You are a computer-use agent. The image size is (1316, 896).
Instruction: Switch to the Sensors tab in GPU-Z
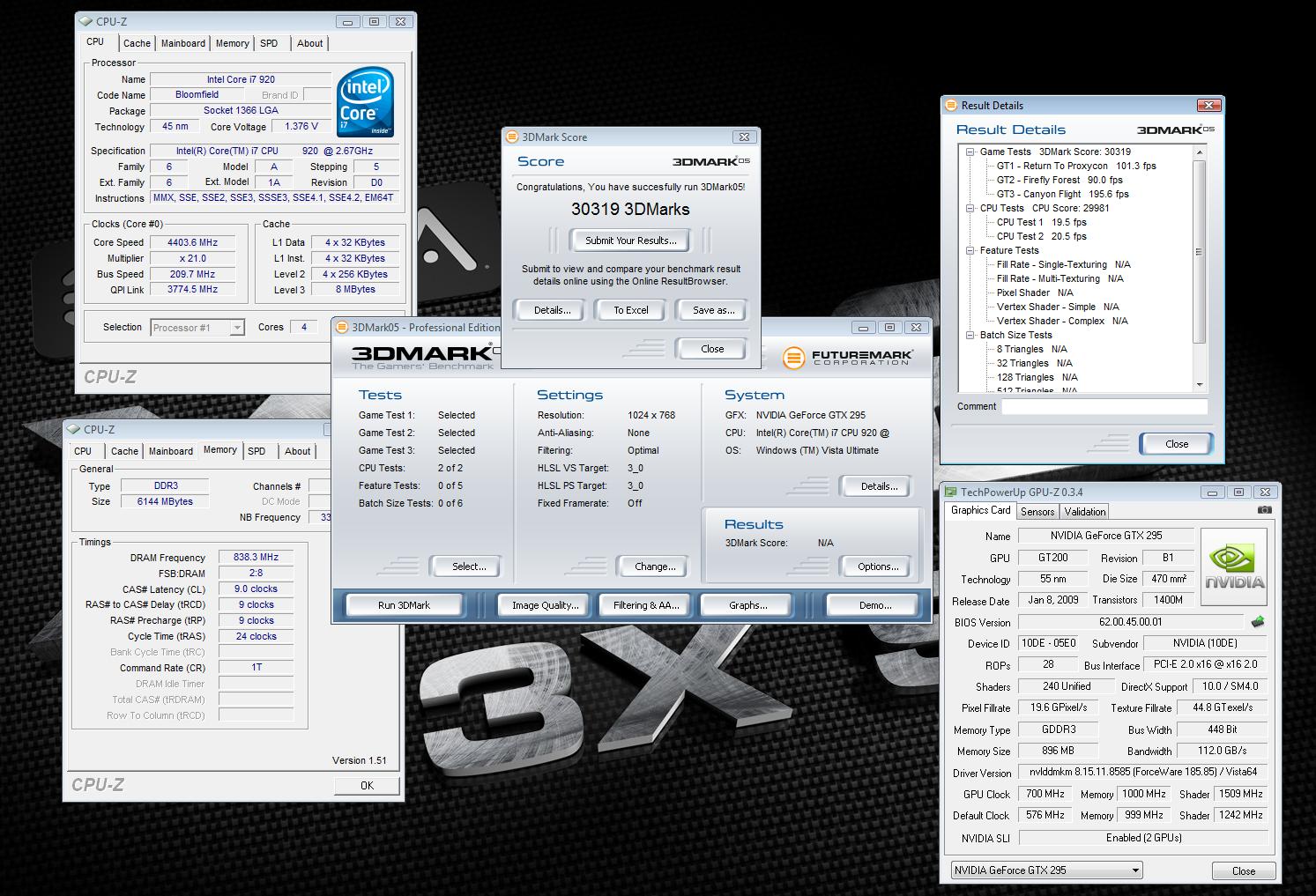pos(1037,512)
